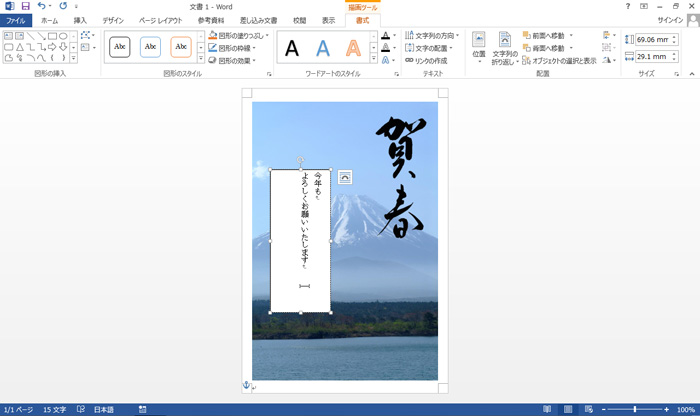Open the draw text box dropdown
700x416 pixels.
88,47
